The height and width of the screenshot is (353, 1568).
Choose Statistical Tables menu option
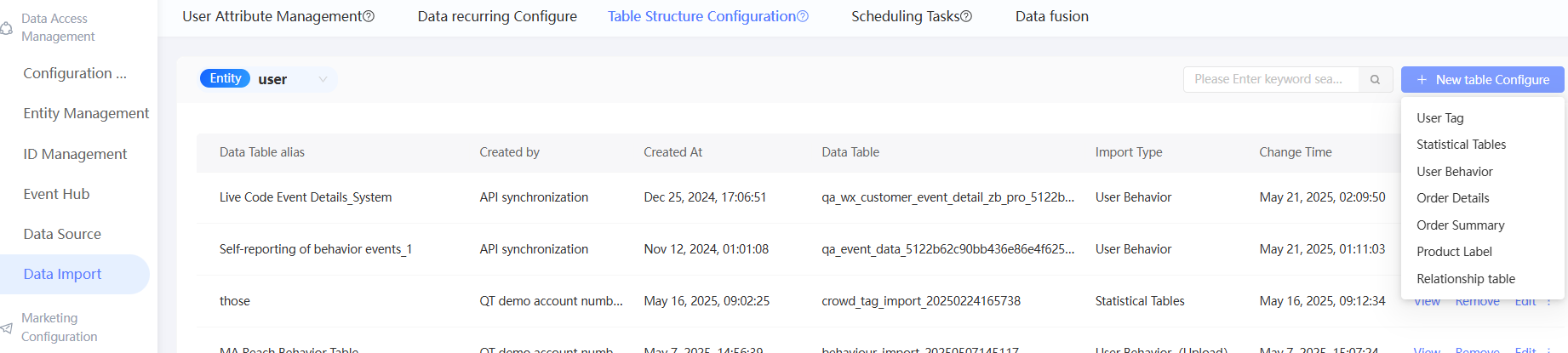1461,145
